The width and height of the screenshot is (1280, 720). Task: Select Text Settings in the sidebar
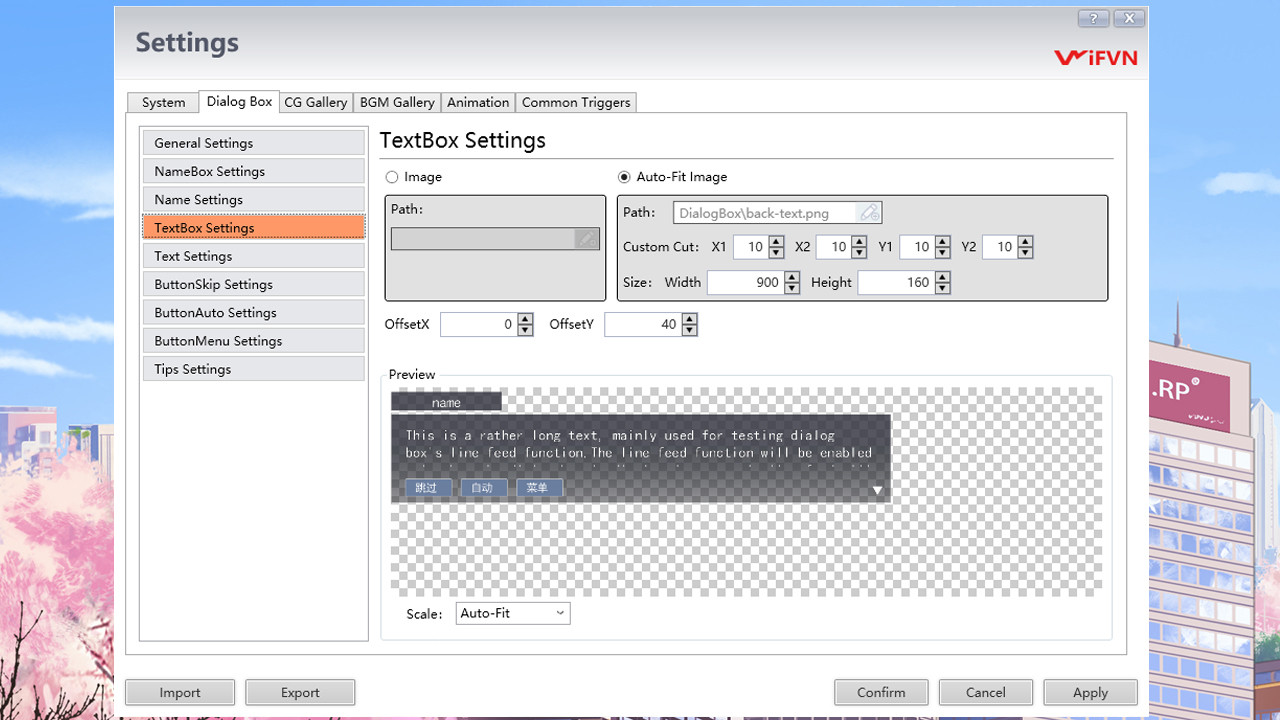point(253,256)
